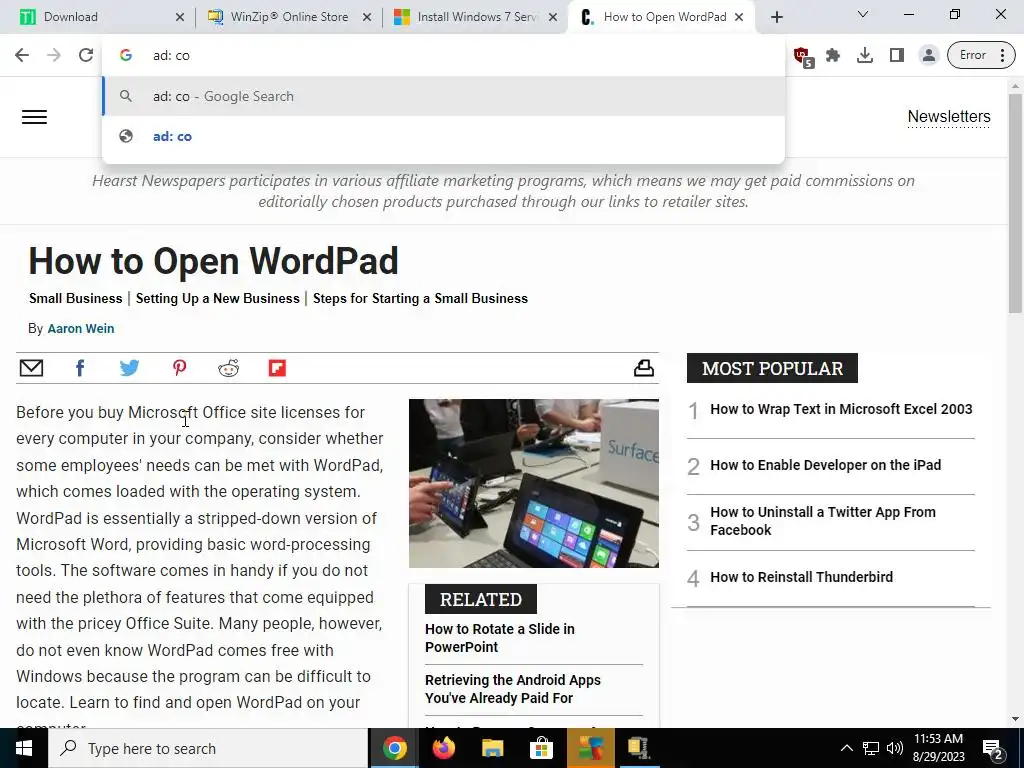Open Steps for Starting a Small Business
Viewport: 1024px width, 768px height.
point(421,298)
